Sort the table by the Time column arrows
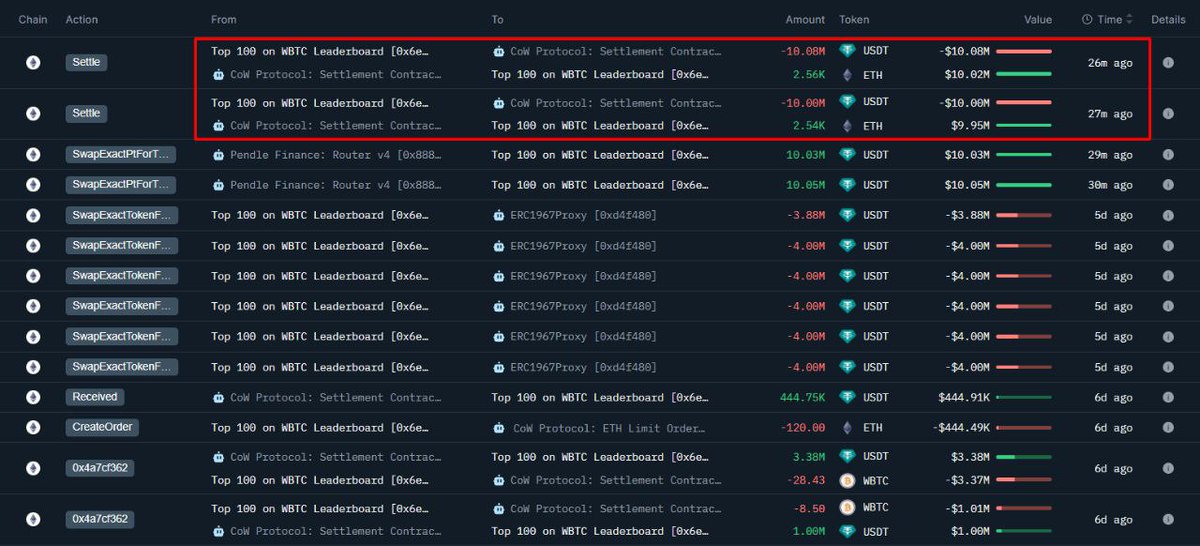 click(x=1129, y=19)
